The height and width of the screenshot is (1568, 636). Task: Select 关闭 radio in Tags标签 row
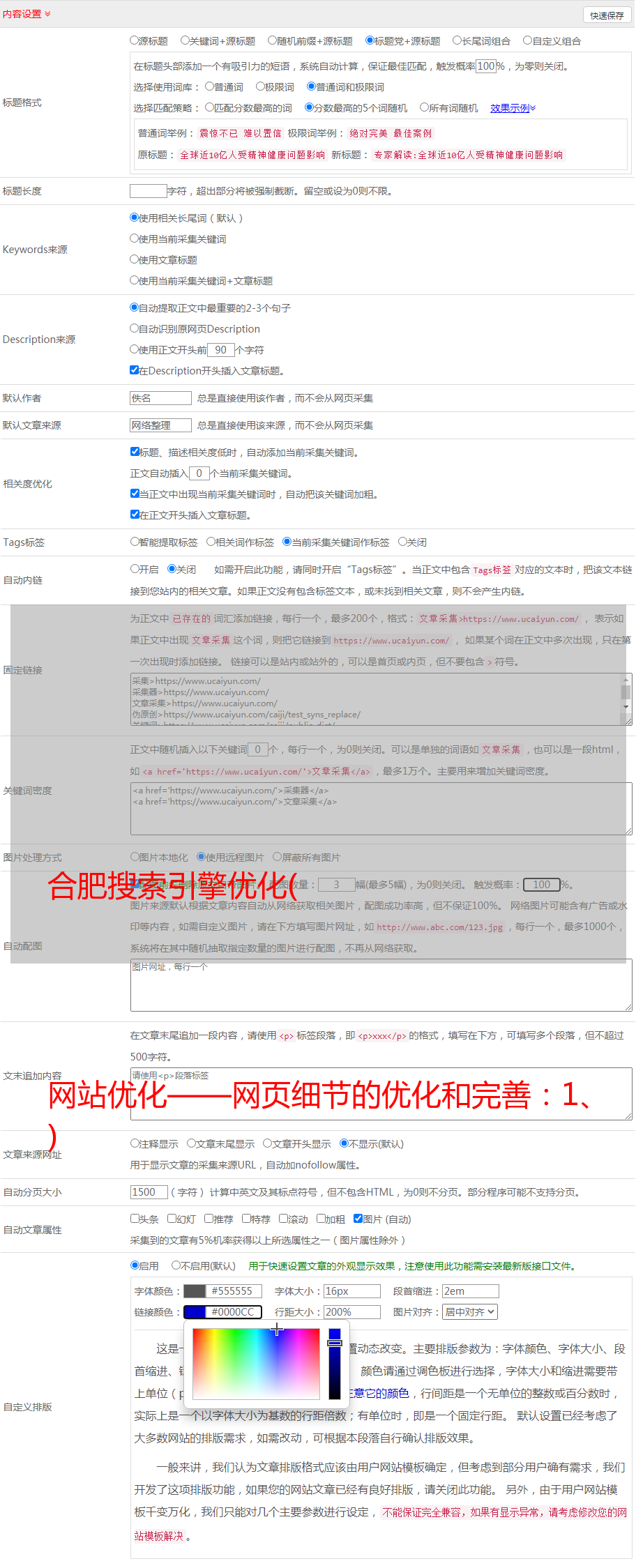[402, 542]
